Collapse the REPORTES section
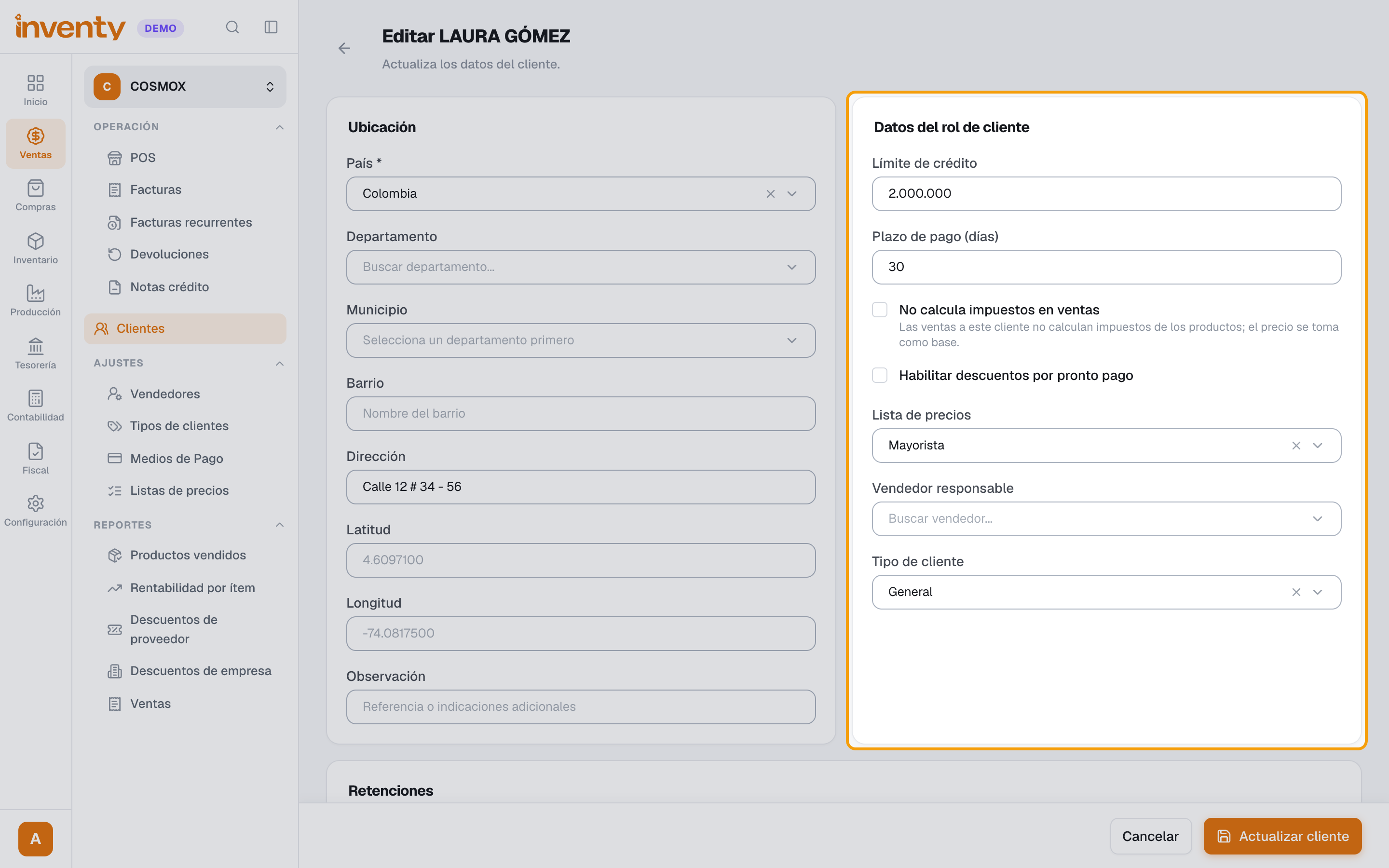The height and width of the screenshot is (868, 1389). [280, 525]
